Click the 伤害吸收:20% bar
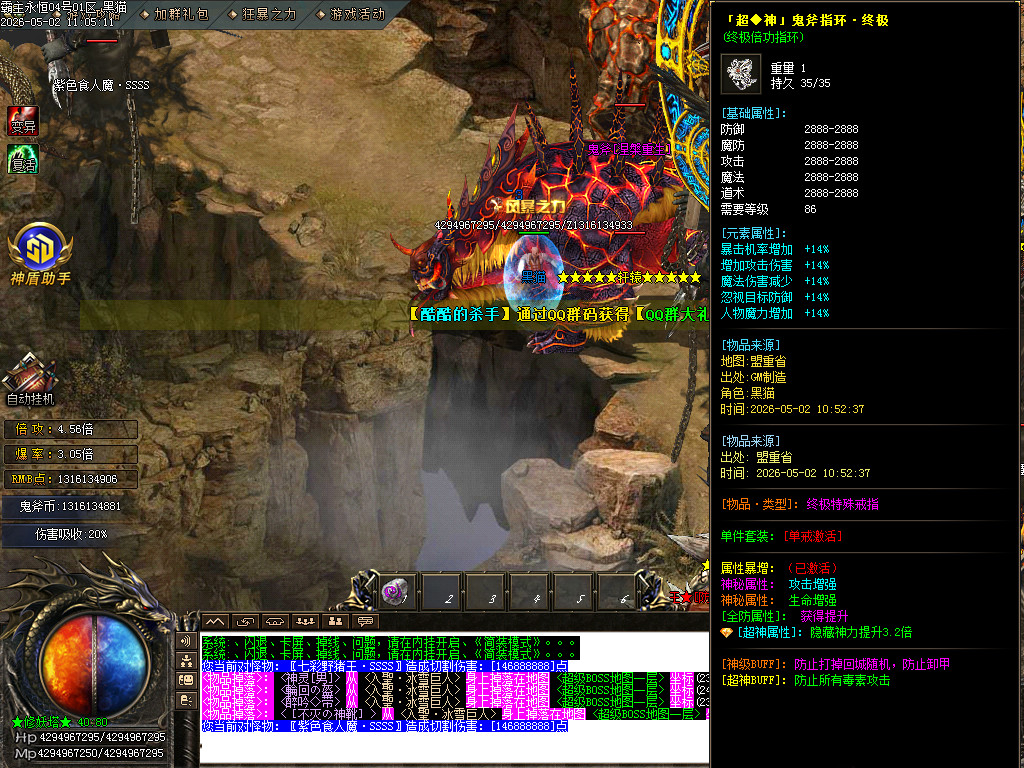The image size is (1024, 768). pyautogui.click(x=71, y=534)
